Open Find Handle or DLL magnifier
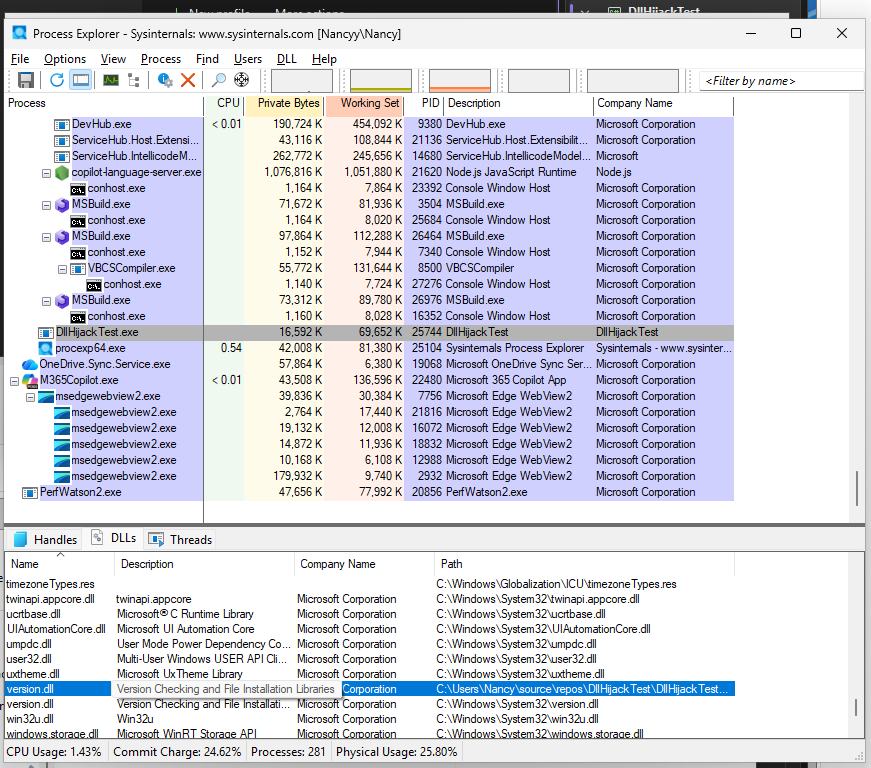This screenshot has width=871, height=768. click(218, 81)
